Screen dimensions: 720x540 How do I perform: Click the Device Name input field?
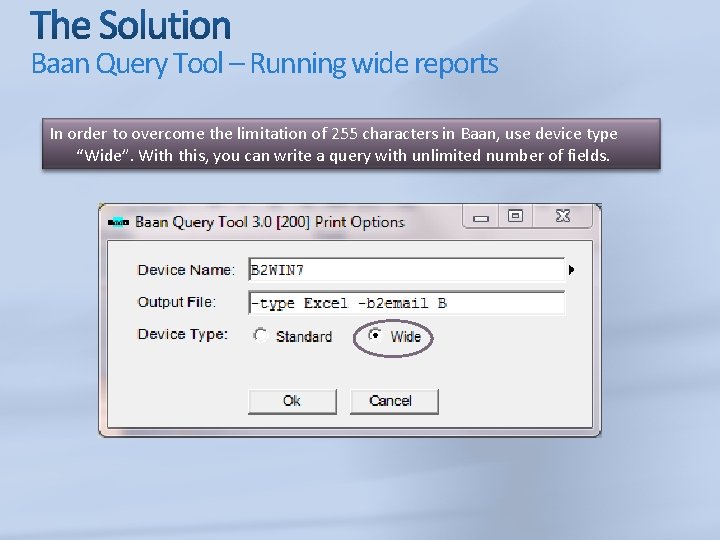406,270
